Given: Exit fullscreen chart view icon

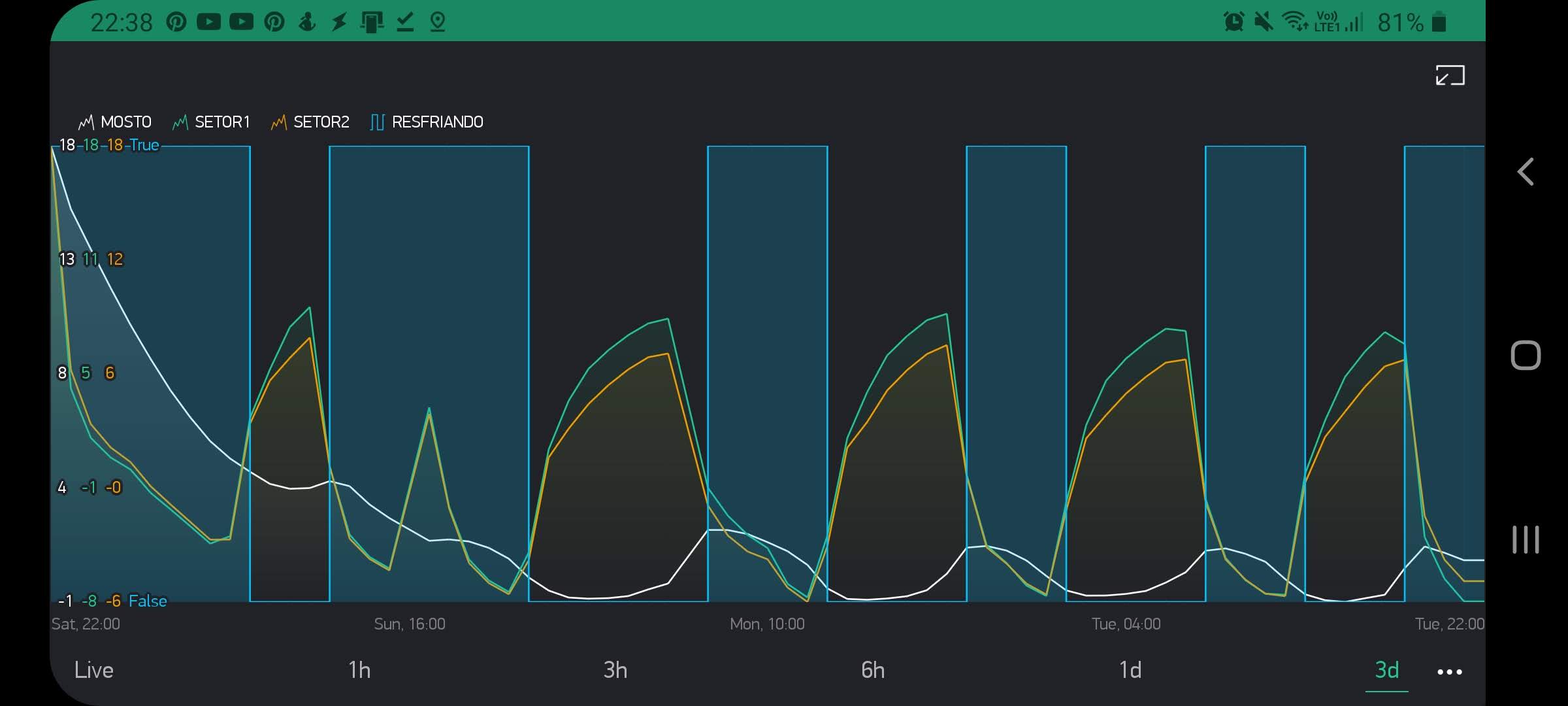Looking at the screenshot, I should coord(1450,76).
